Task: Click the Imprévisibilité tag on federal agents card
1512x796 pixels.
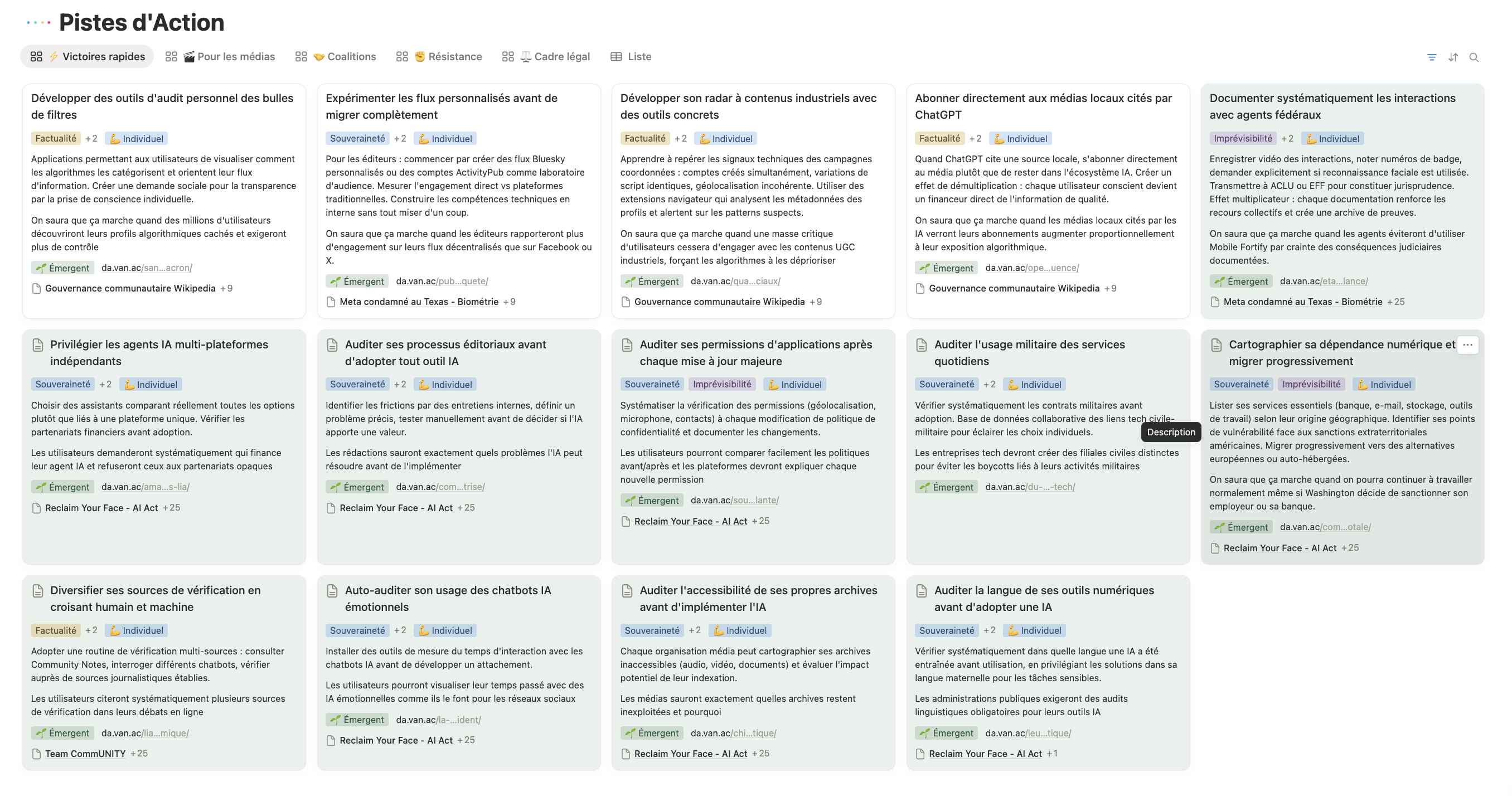Action: point(1243,139)
